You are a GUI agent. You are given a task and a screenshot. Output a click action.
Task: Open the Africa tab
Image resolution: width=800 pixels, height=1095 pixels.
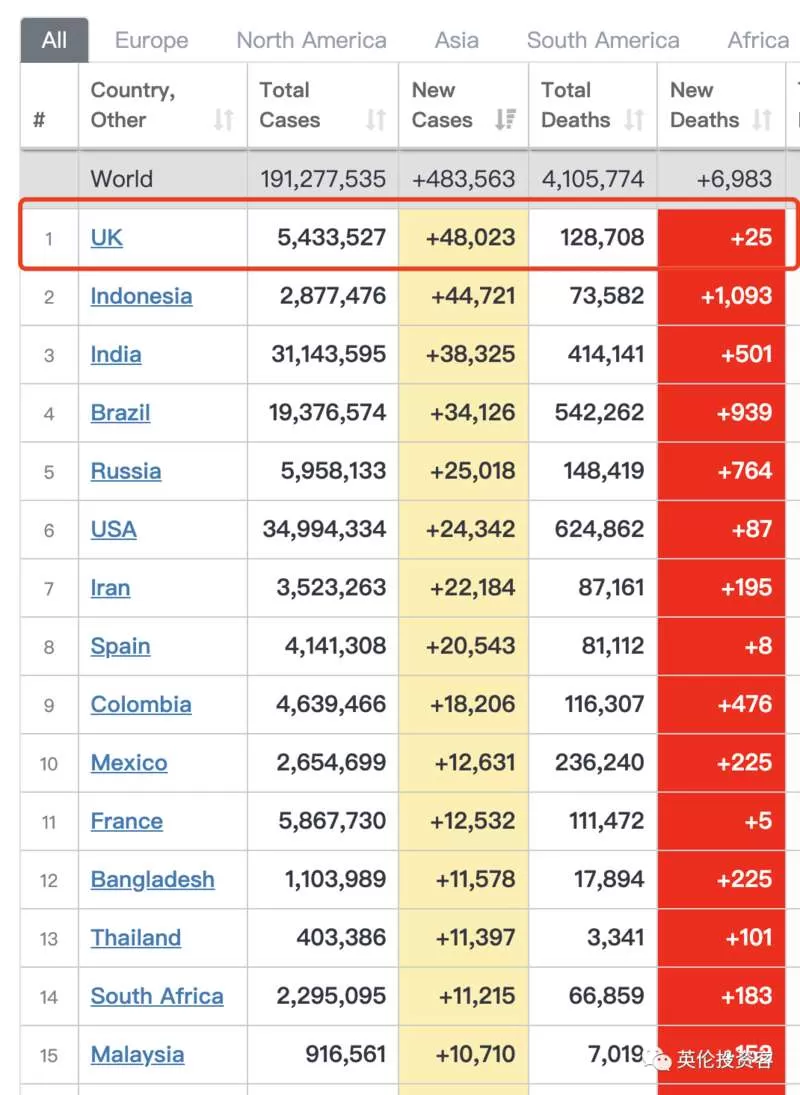(758, 40)
